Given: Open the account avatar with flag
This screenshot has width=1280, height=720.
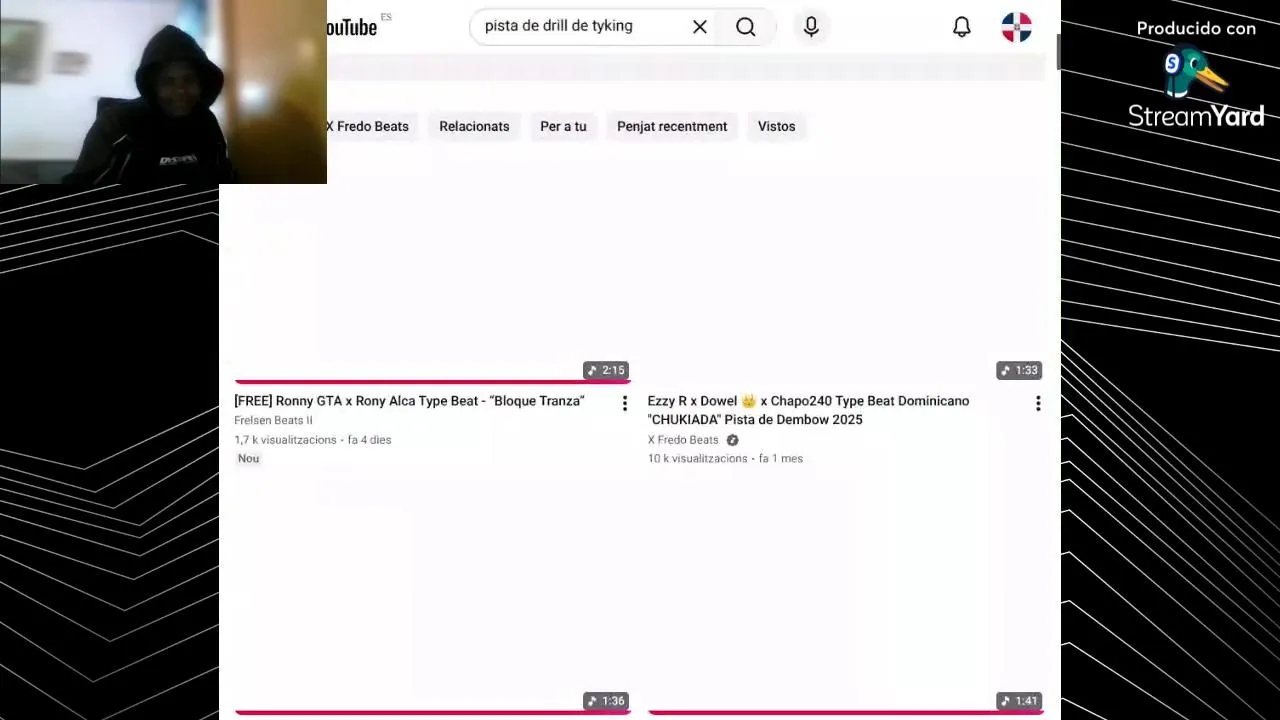Looking at the screenshot, I should point(1016,27).
